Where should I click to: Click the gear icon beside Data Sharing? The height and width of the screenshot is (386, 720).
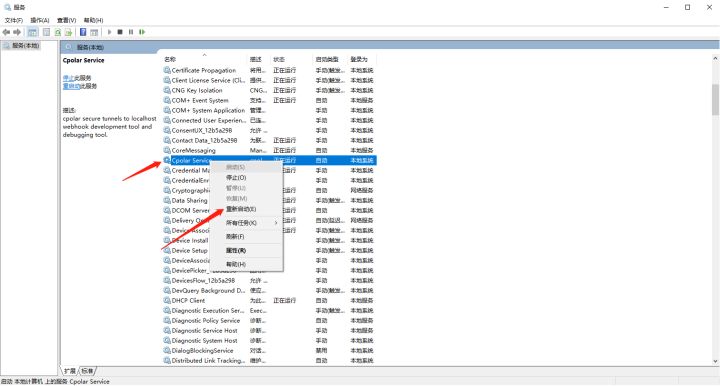coord(167,201)
